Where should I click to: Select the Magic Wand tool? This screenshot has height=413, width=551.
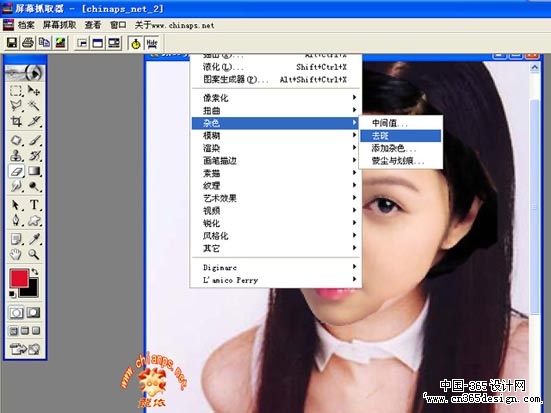click(34, 105)
